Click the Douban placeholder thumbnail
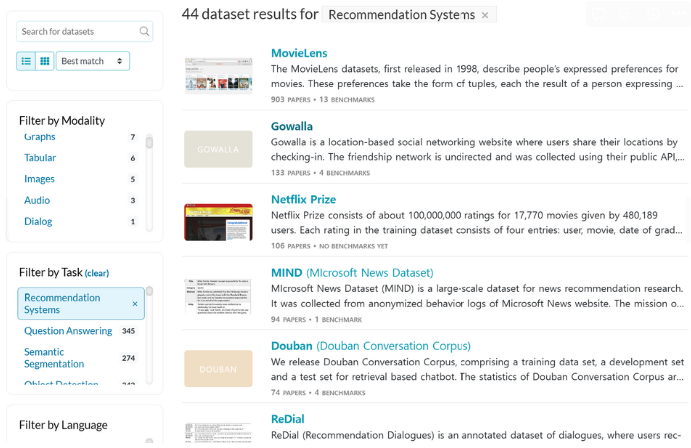Screen dimensions: 691x448 (218, 369)
